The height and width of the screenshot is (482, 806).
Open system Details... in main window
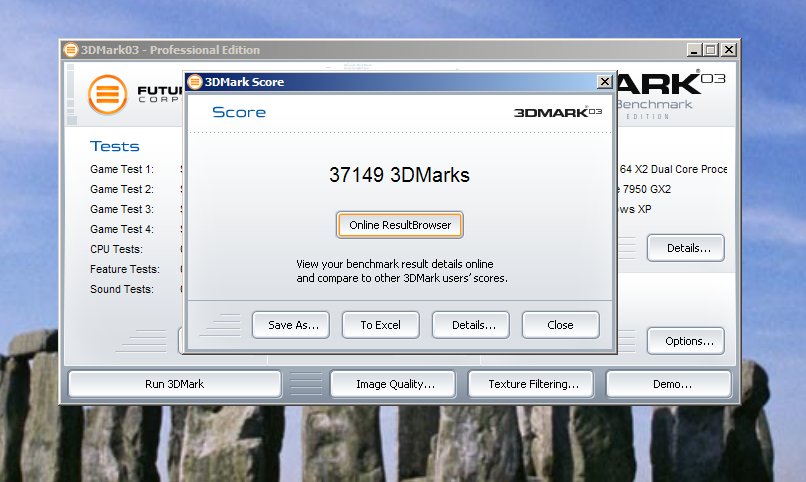[685, 248]
